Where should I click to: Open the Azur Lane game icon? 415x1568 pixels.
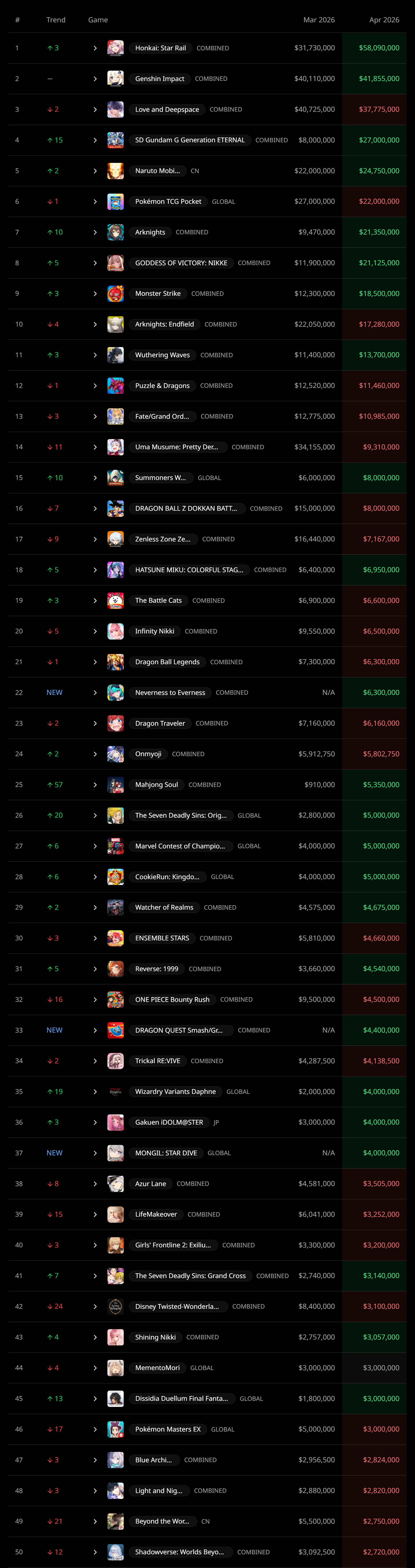[x=116, y=1183]
